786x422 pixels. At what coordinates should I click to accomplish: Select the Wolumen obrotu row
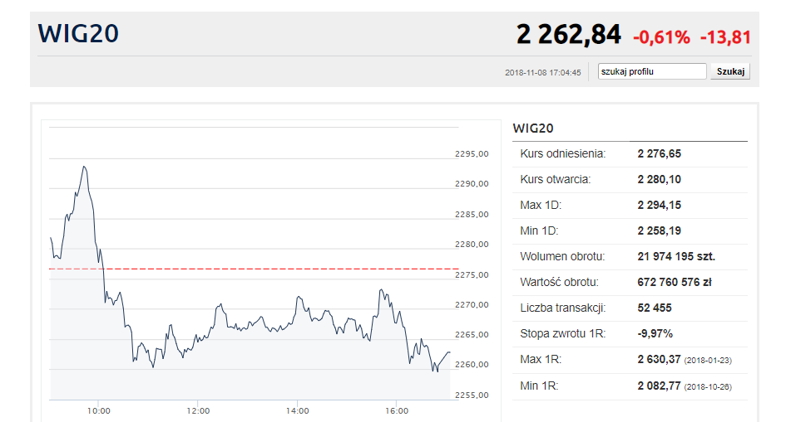(x=630, y=256)
